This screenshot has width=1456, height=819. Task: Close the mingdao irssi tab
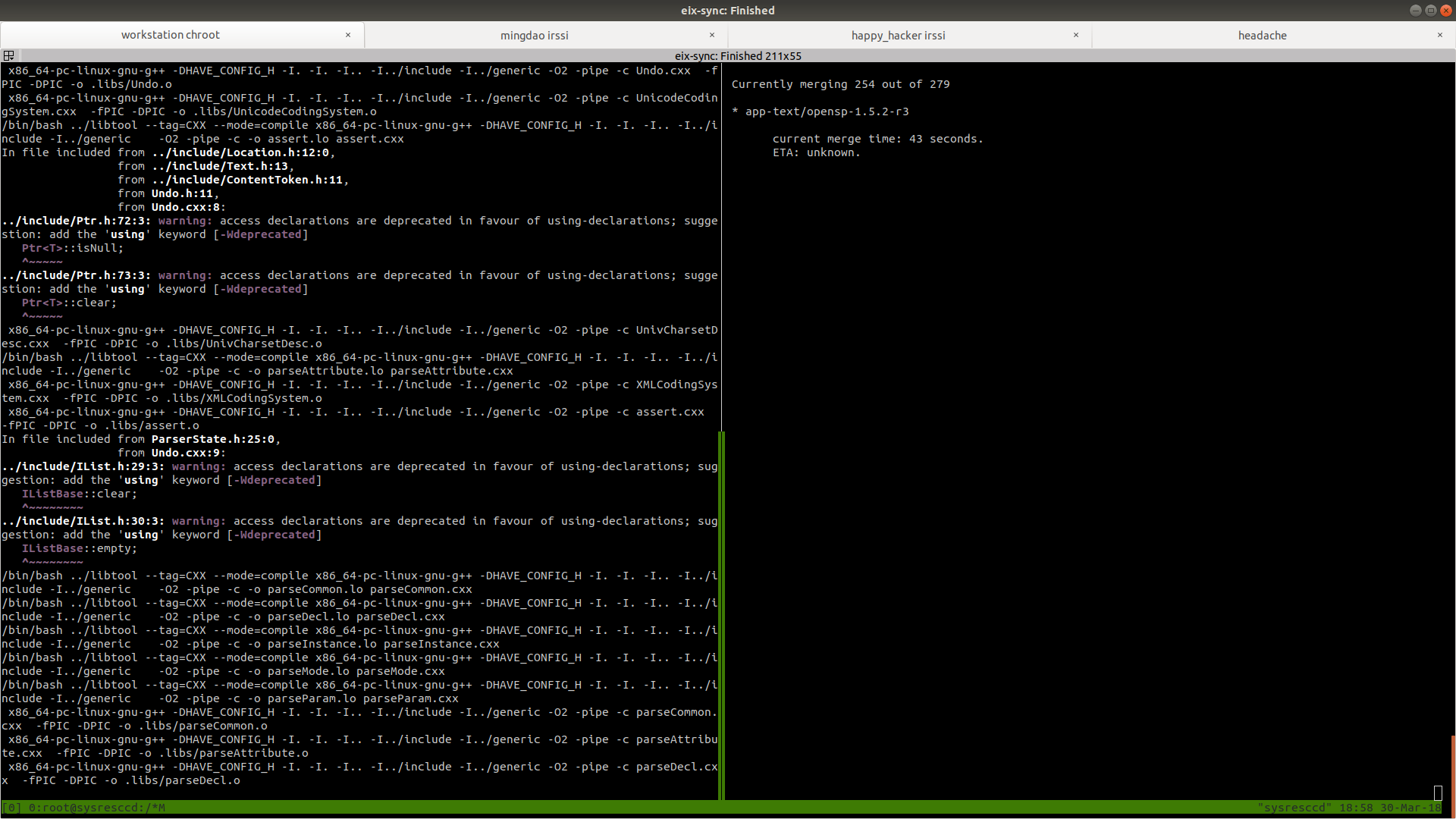click(712, 35)
